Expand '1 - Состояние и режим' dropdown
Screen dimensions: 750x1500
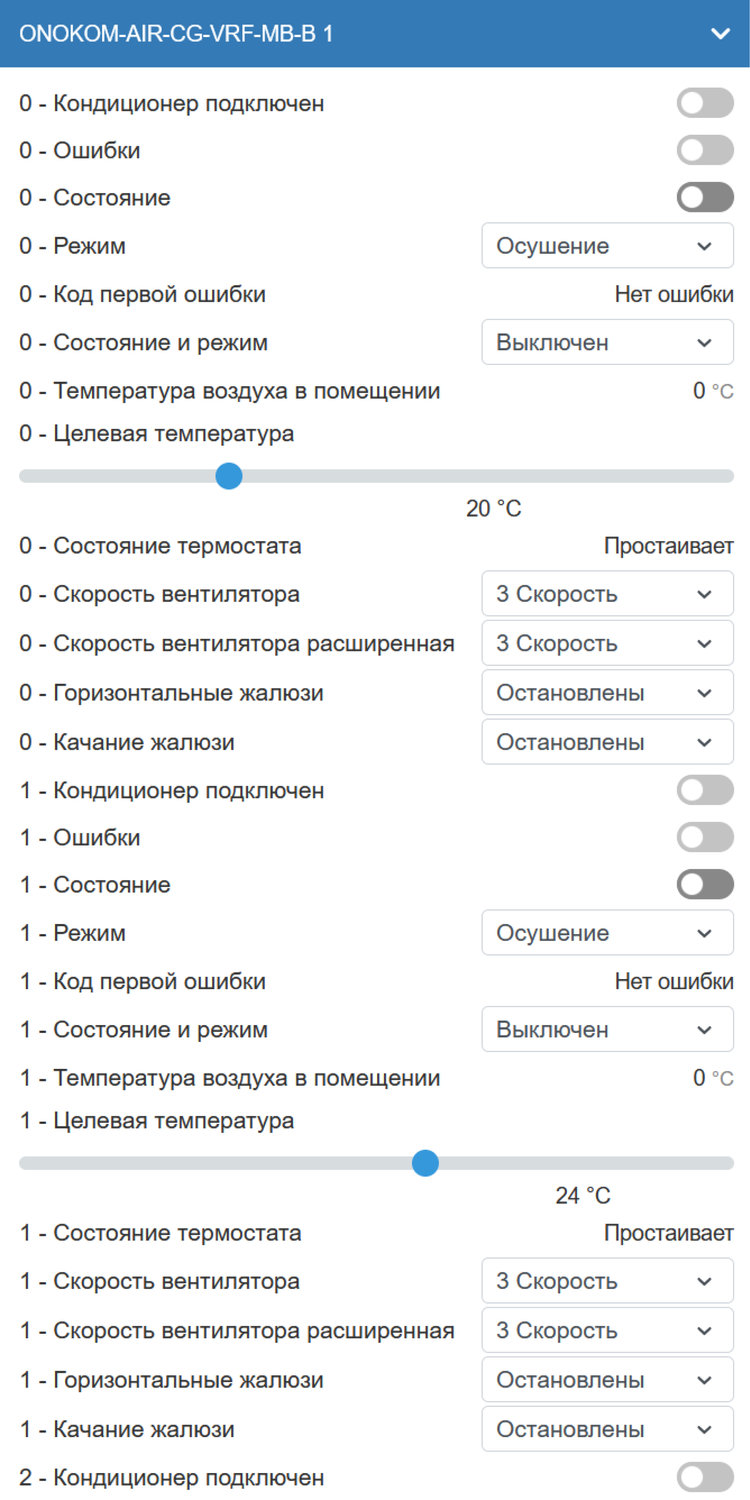click(607, 1030)
